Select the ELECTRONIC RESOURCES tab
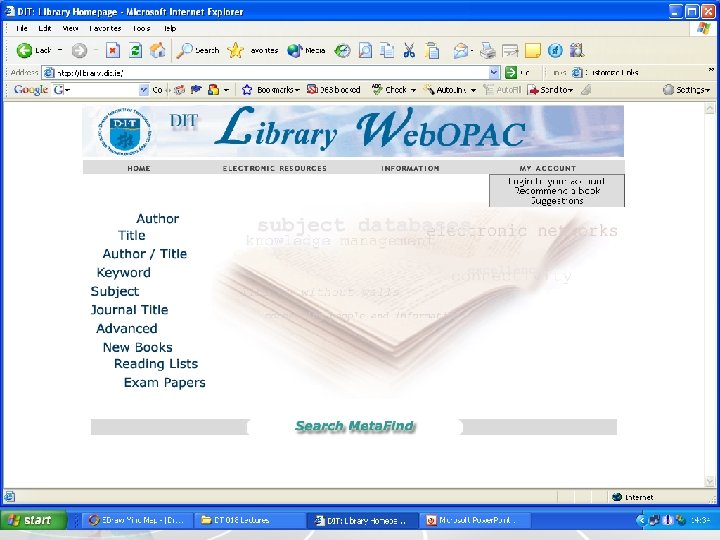The image size is (720, 540). pos(275,168)
